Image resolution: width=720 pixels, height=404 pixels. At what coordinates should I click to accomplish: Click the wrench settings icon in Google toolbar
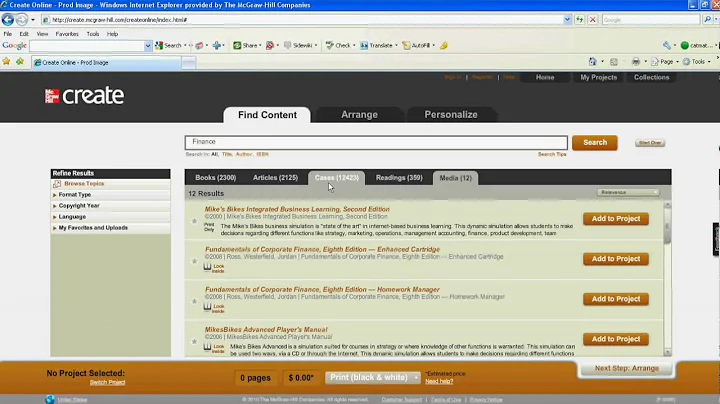pos(667,45)
